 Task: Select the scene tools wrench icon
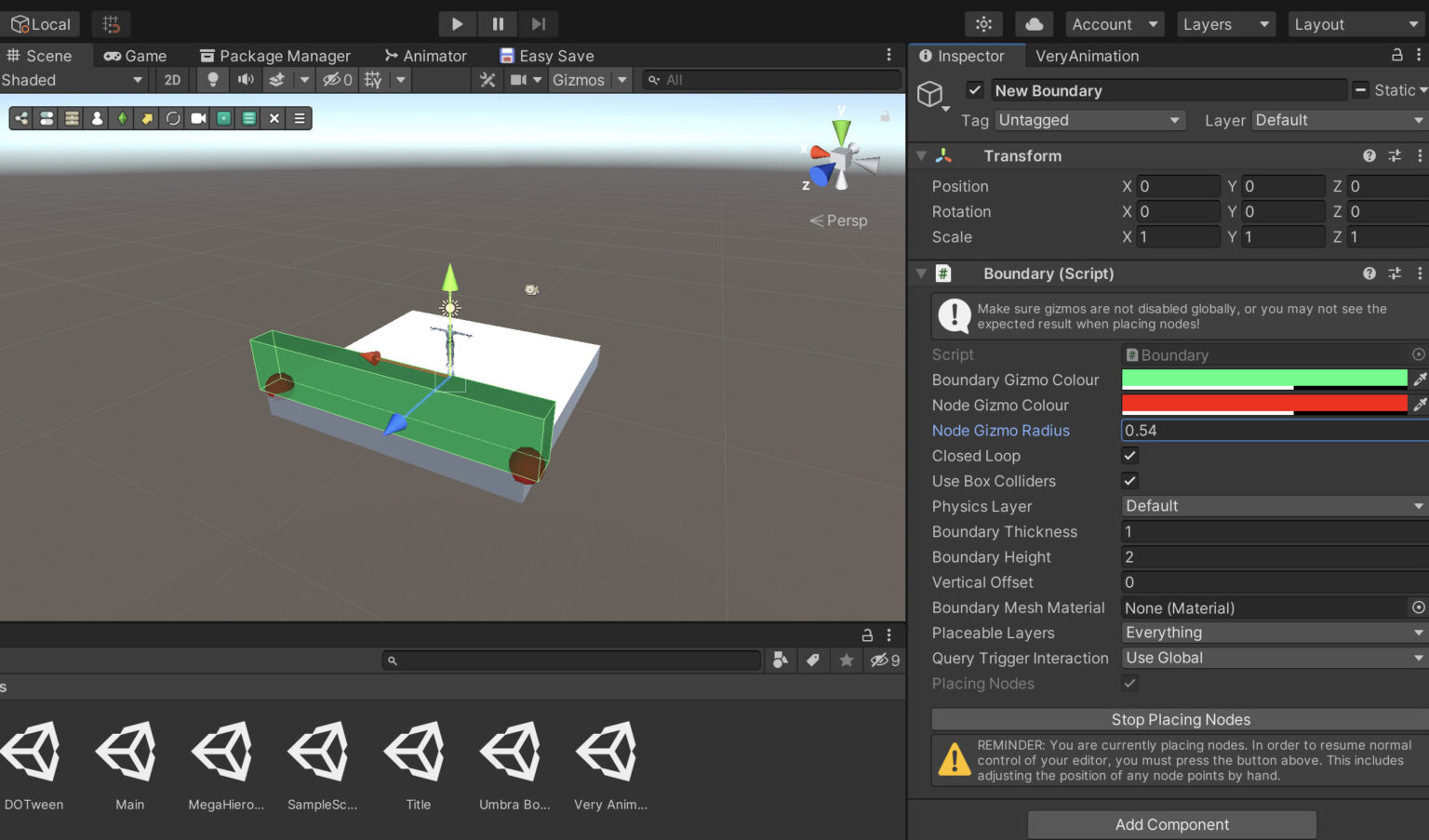click(487, 80)
